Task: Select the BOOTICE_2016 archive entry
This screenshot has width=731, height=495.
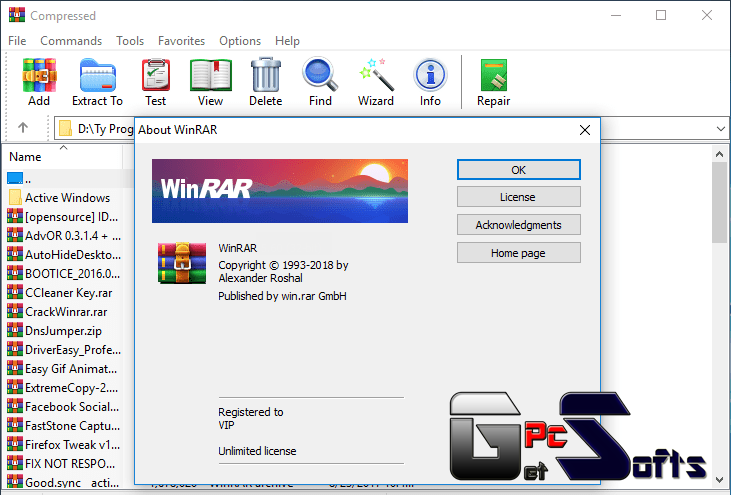Action: tap(64, 274)
